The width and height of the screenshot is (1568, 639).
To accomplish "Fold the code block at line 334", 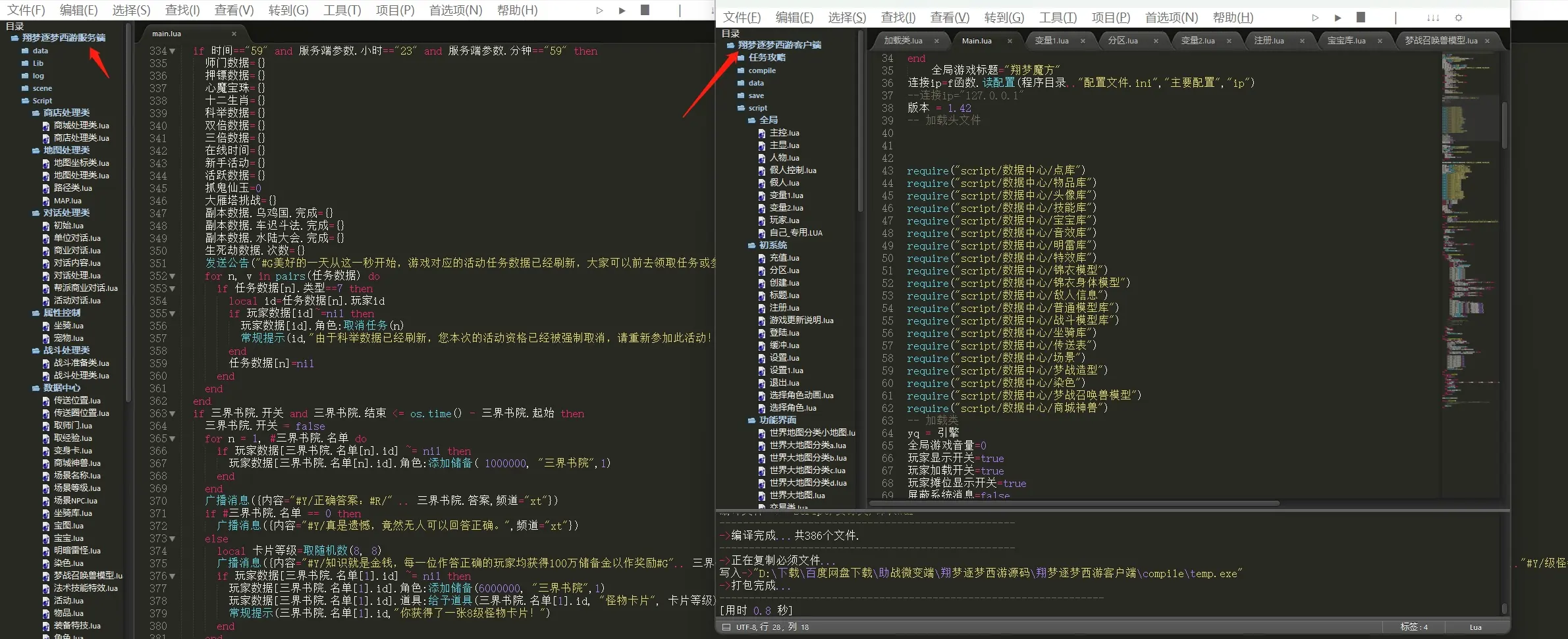I will coord(173,51).
